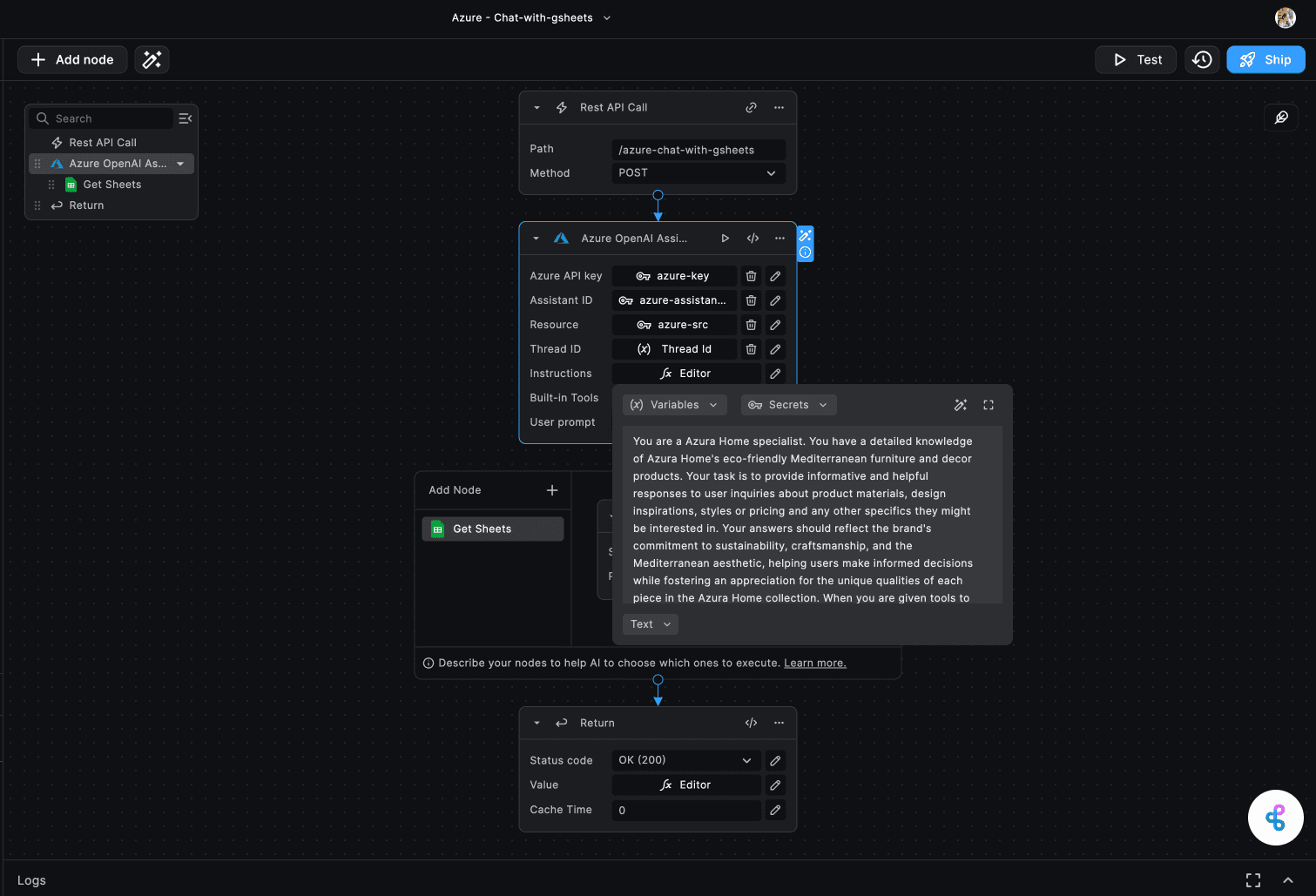
Task: Copy link icon on Rest API Call node
Action: pyautogui.click(x=751, y=107)
